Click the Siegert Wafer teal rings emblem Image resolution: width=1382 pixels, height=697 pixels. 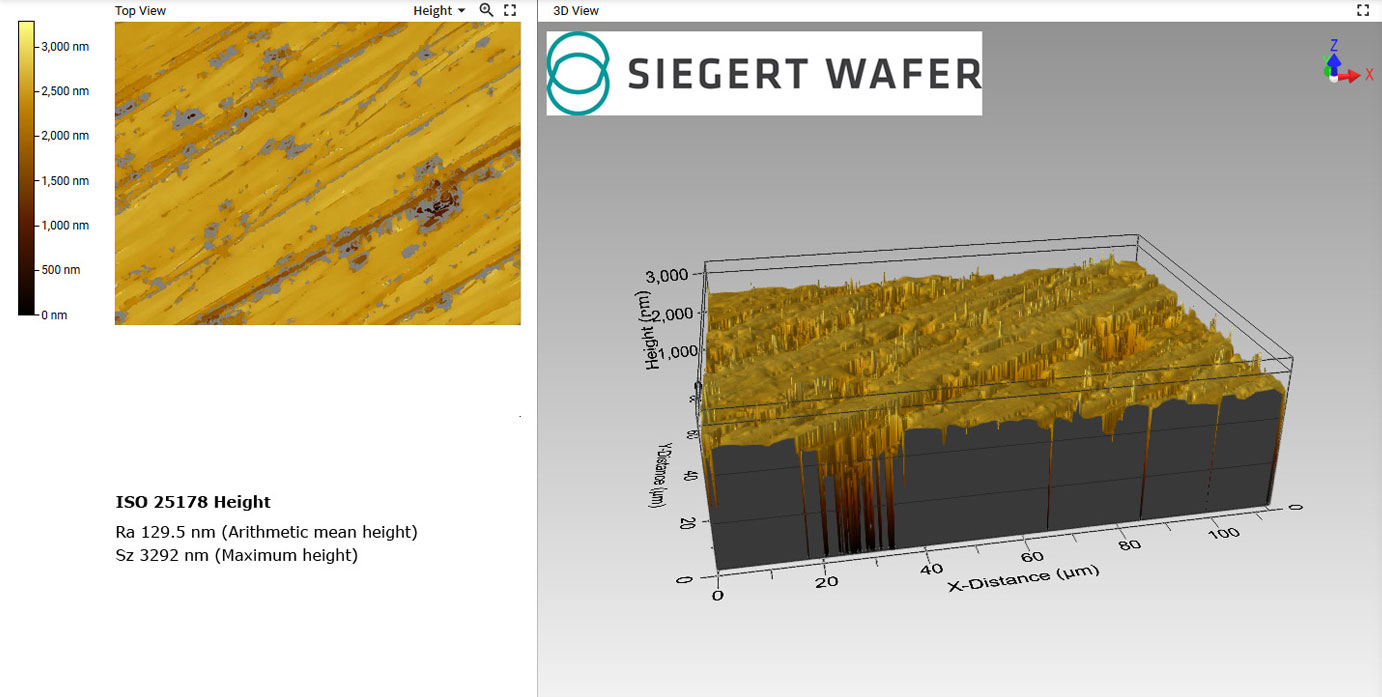pyautogui.click(x=579, y=73)
